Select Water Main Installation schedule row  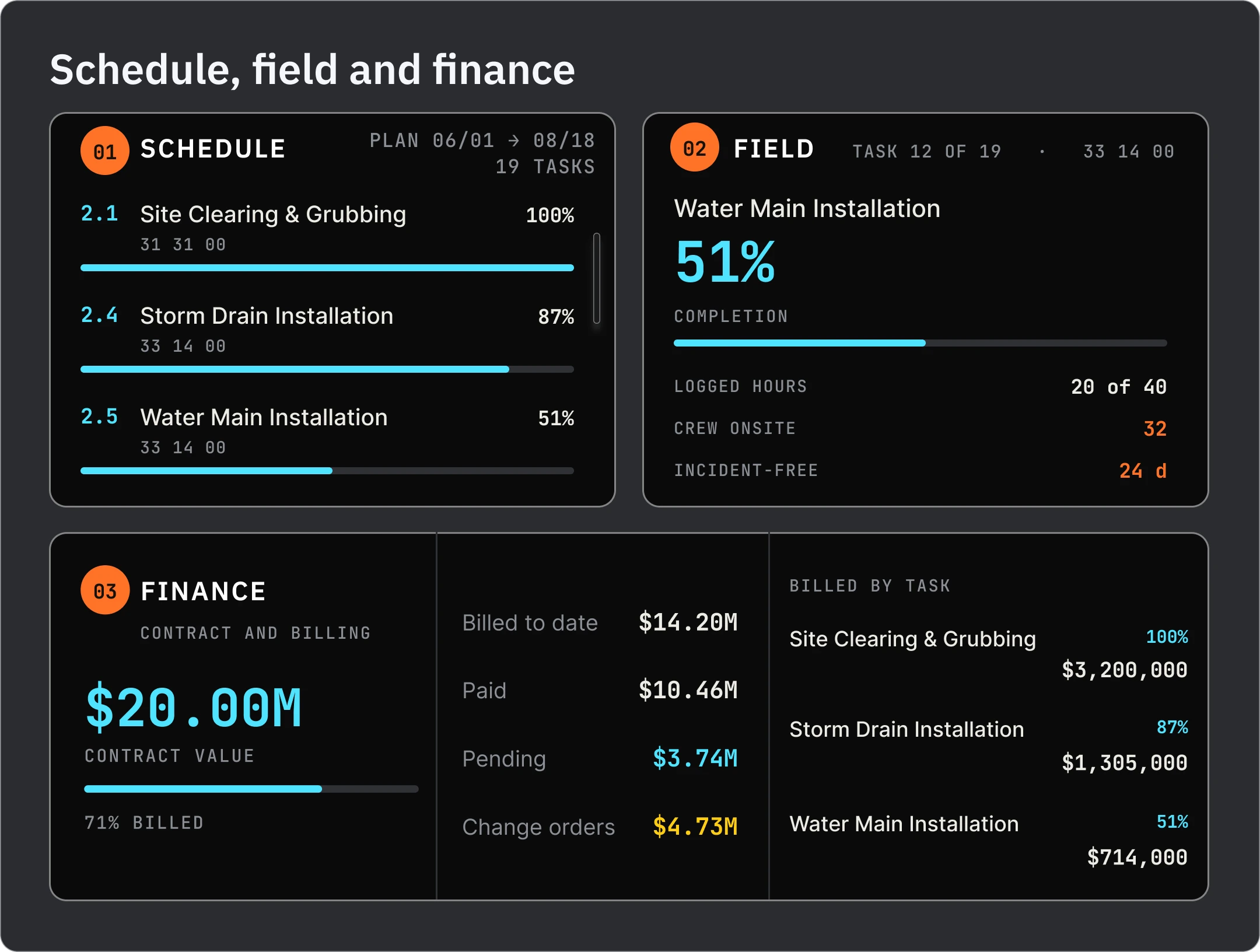(x=327, y=439)
